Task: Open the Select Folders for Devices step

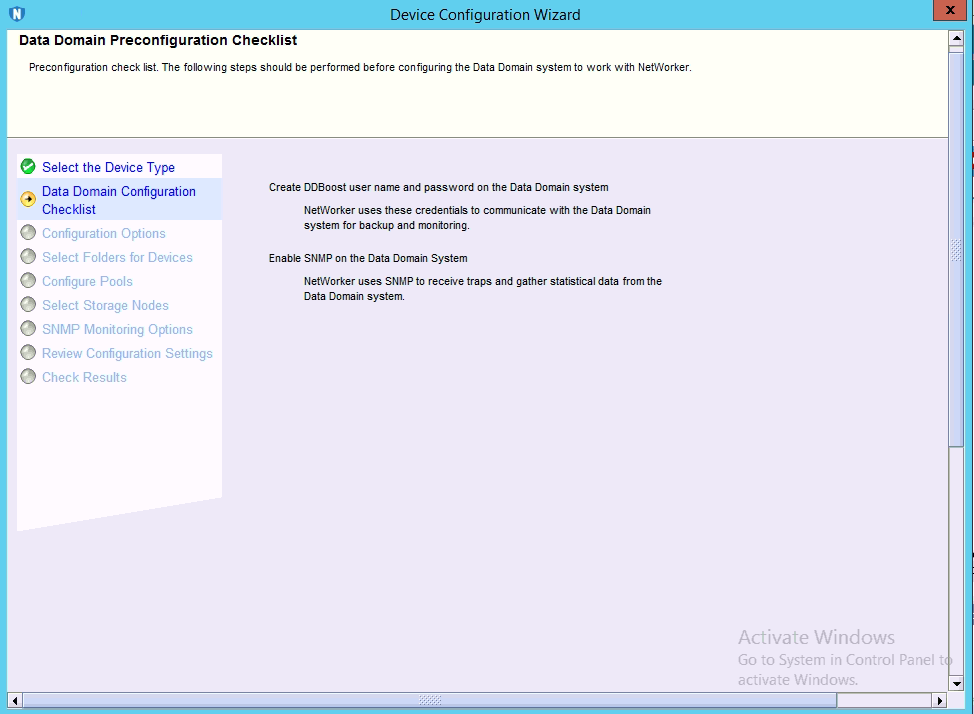Action: pyautogui.click(x=117, y=257)
